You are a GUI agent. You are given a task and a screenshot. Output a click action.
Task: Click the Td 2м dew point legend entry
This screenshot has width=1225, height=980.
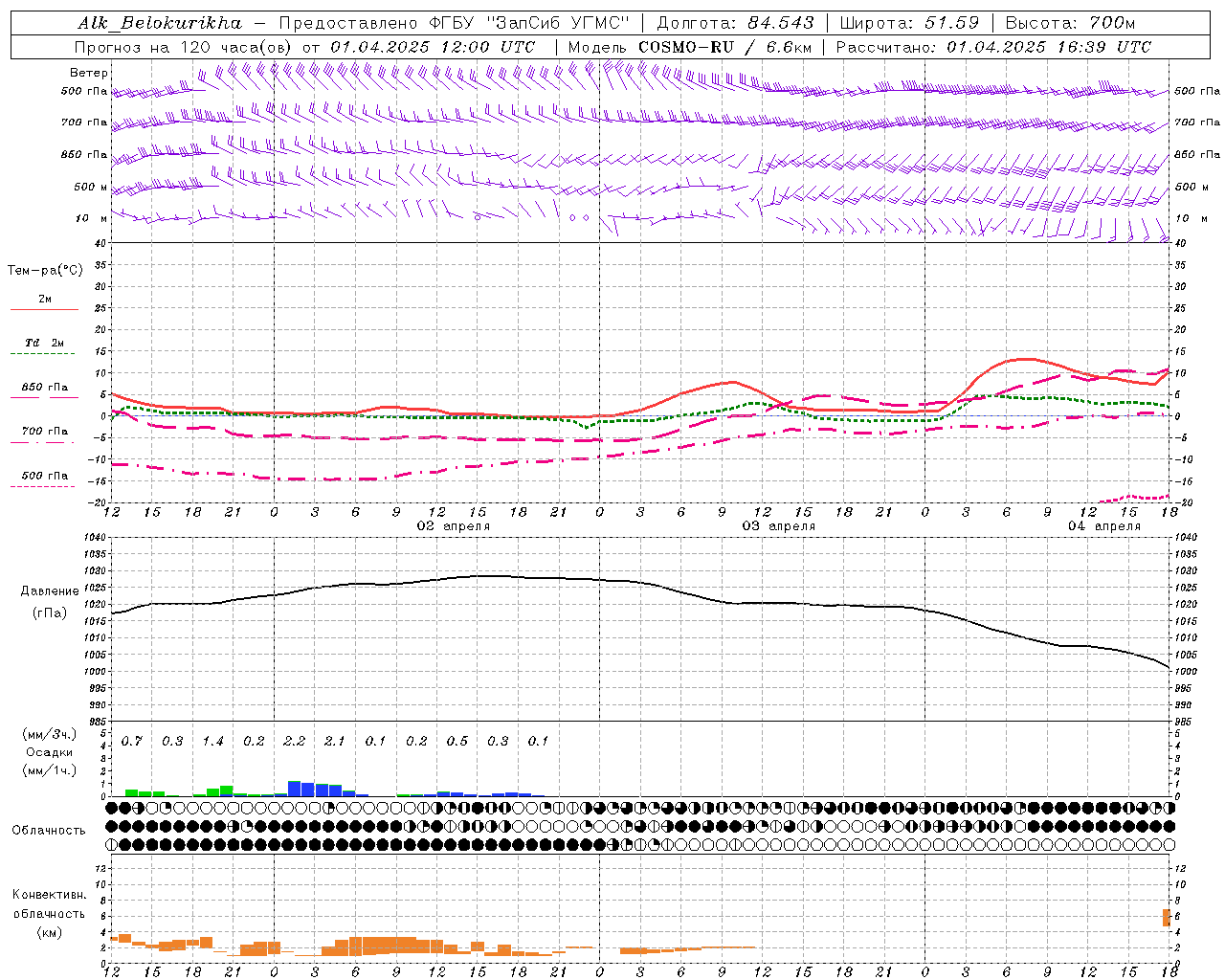pyautogui.click(x=45, y=343)
